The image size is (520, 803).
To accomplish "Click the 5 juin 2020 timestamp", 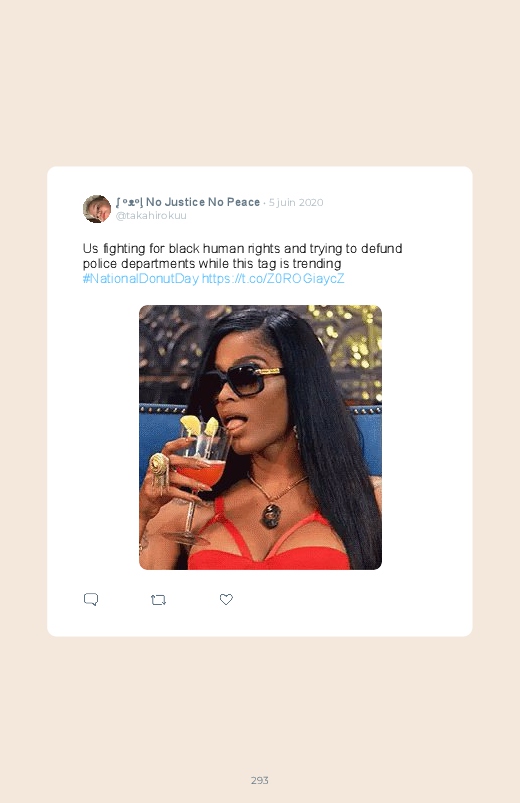I will coord(296,202).
